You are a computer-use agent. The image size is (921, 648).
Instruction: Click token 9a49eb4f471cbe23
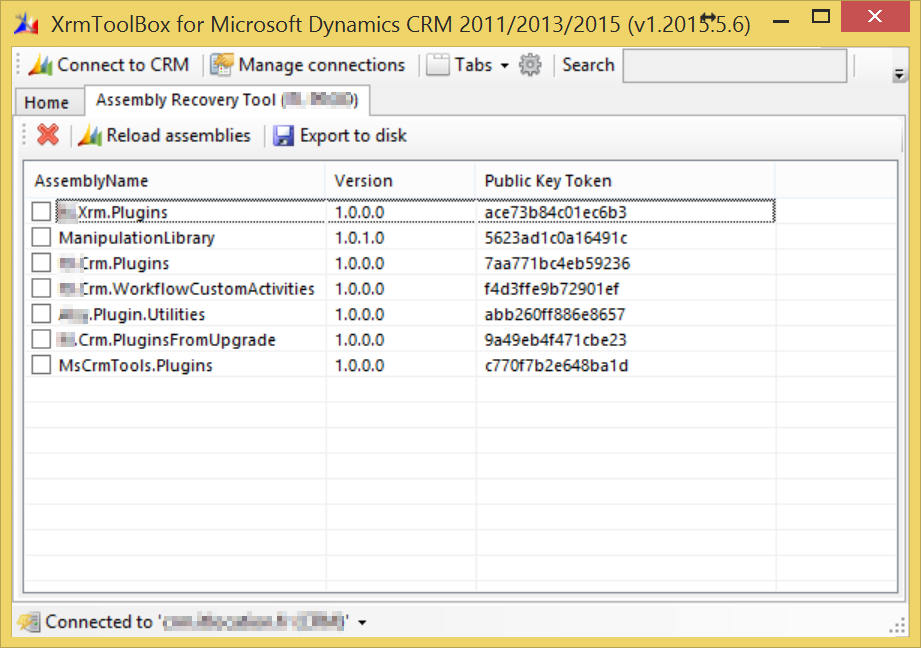(556, 340)
